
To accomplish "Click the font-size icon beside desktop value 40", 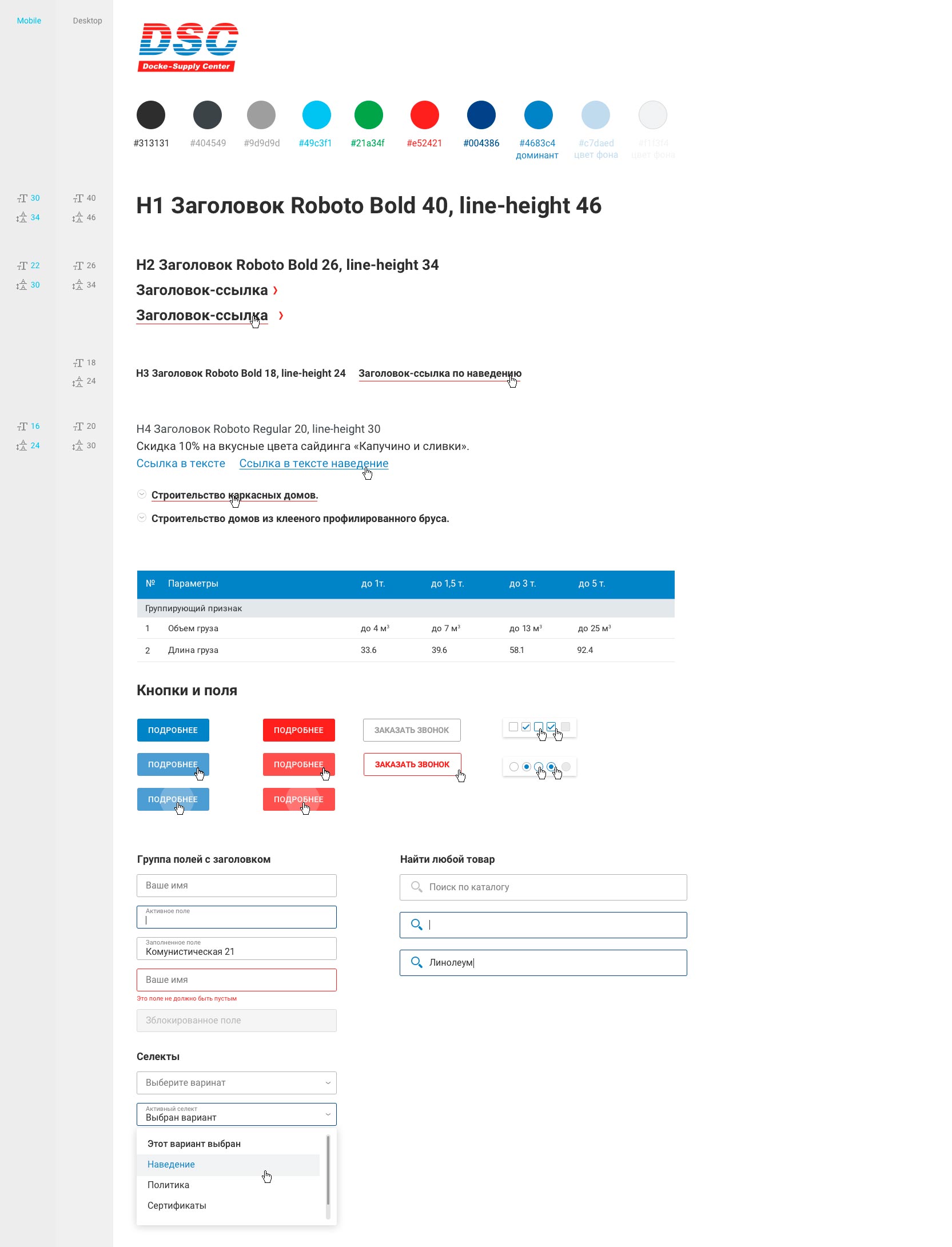I will click(78, 198).
